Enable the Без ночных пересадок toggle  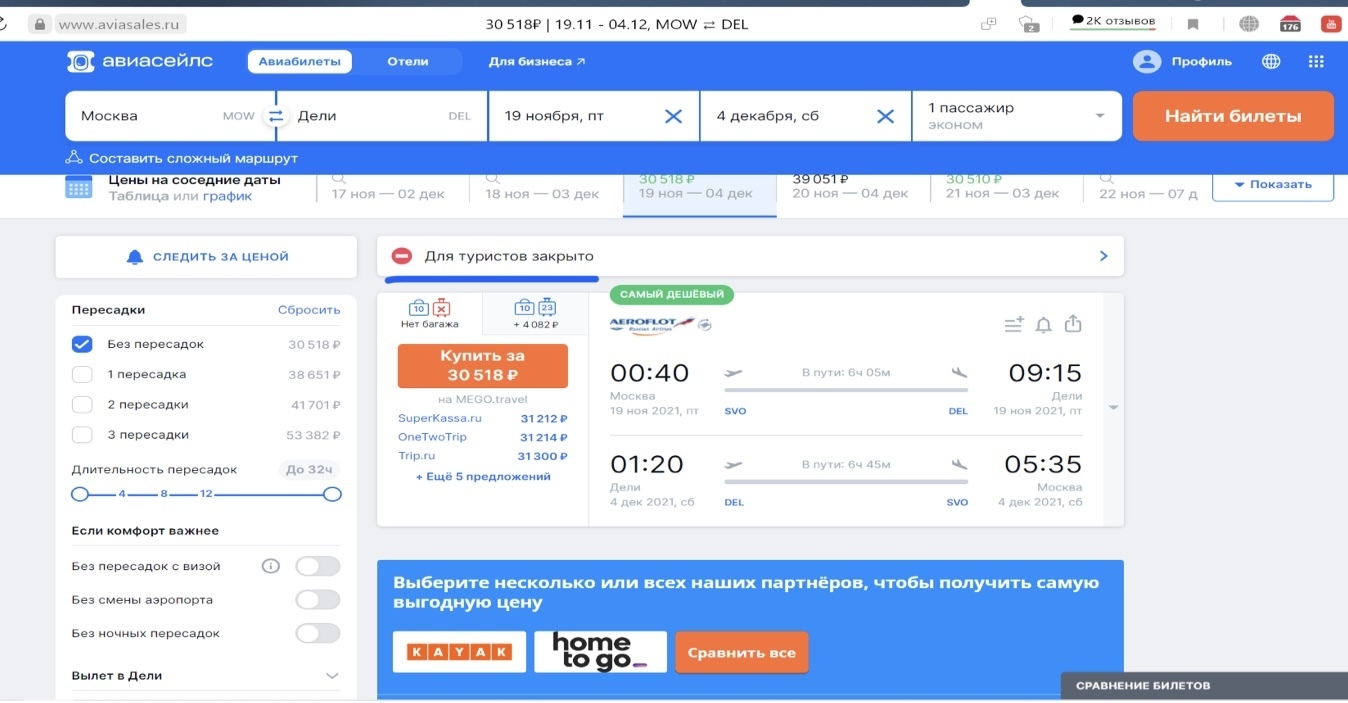(317, 633)
